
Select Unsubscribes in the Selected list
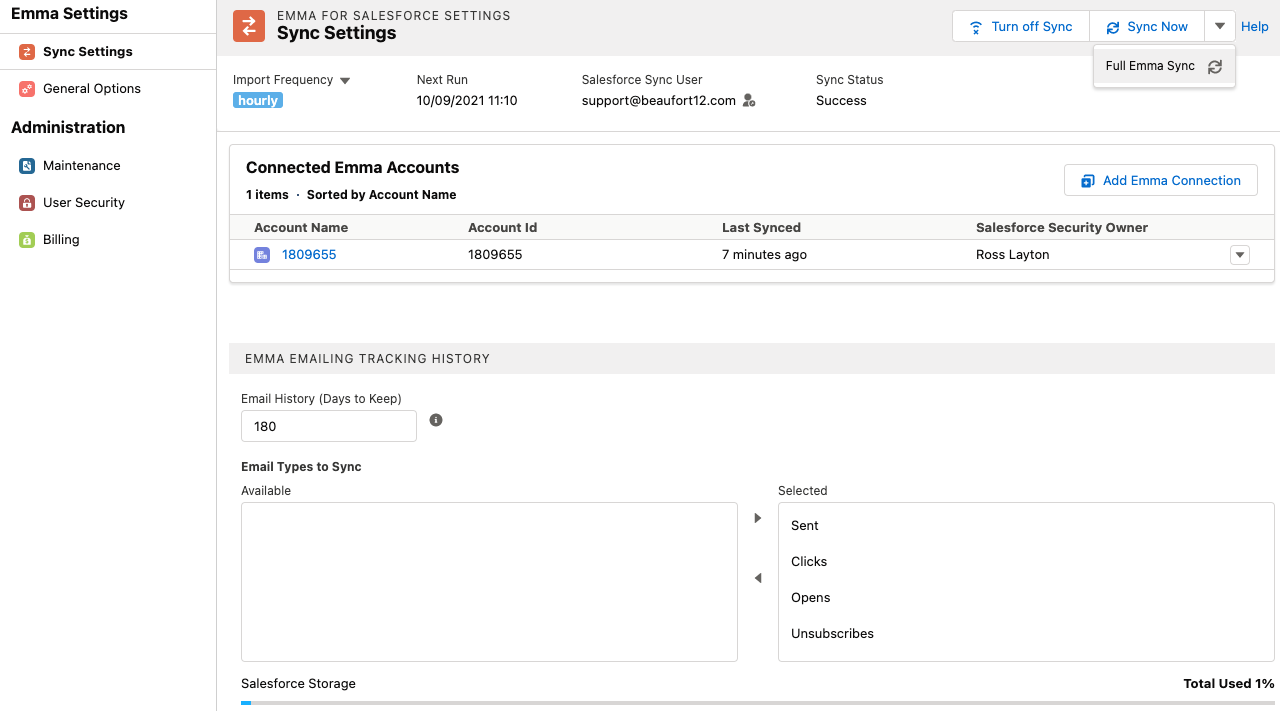tap(1026, 634)
